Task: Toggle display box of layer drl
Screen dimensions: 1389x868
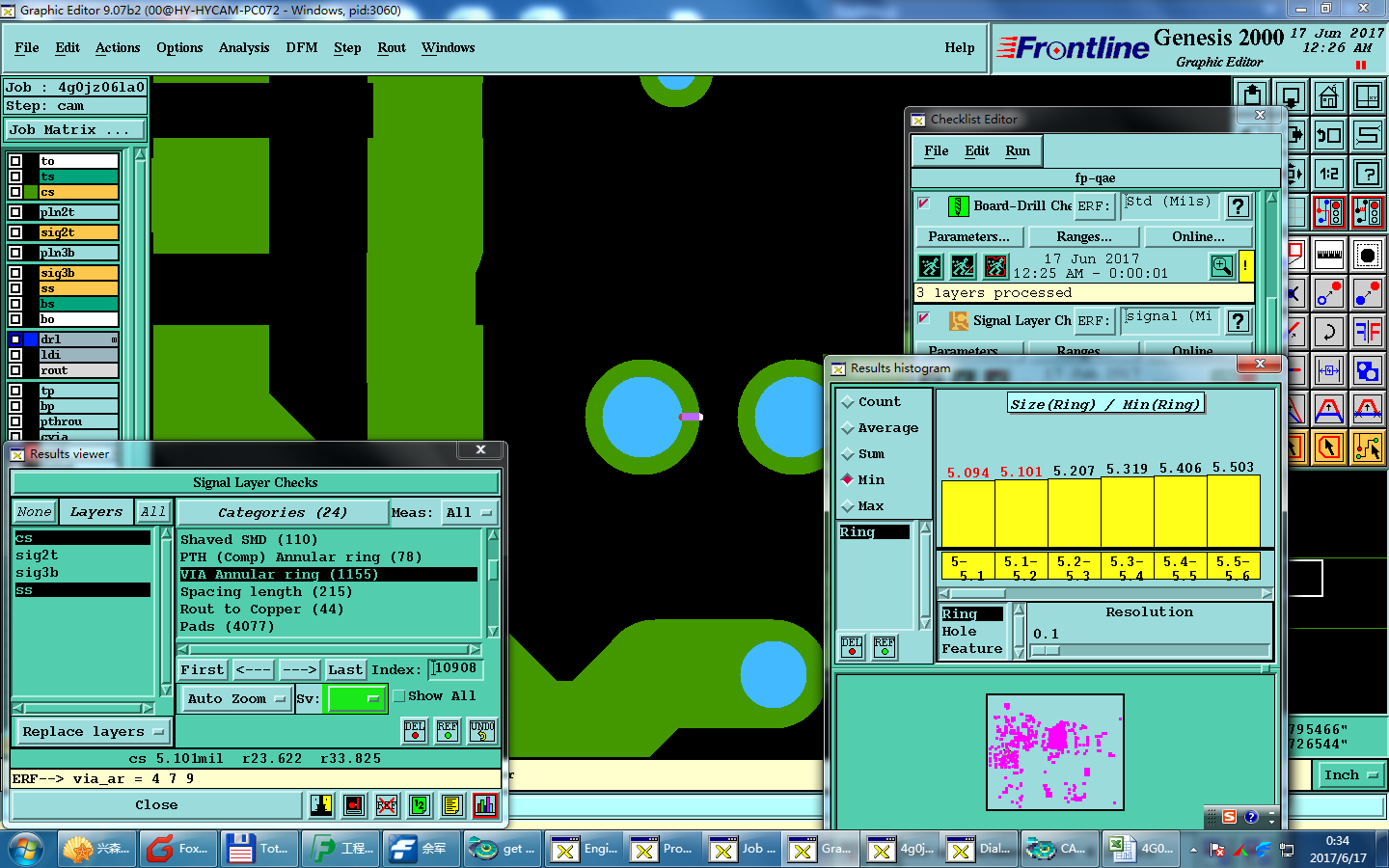Action: point(15,339)
